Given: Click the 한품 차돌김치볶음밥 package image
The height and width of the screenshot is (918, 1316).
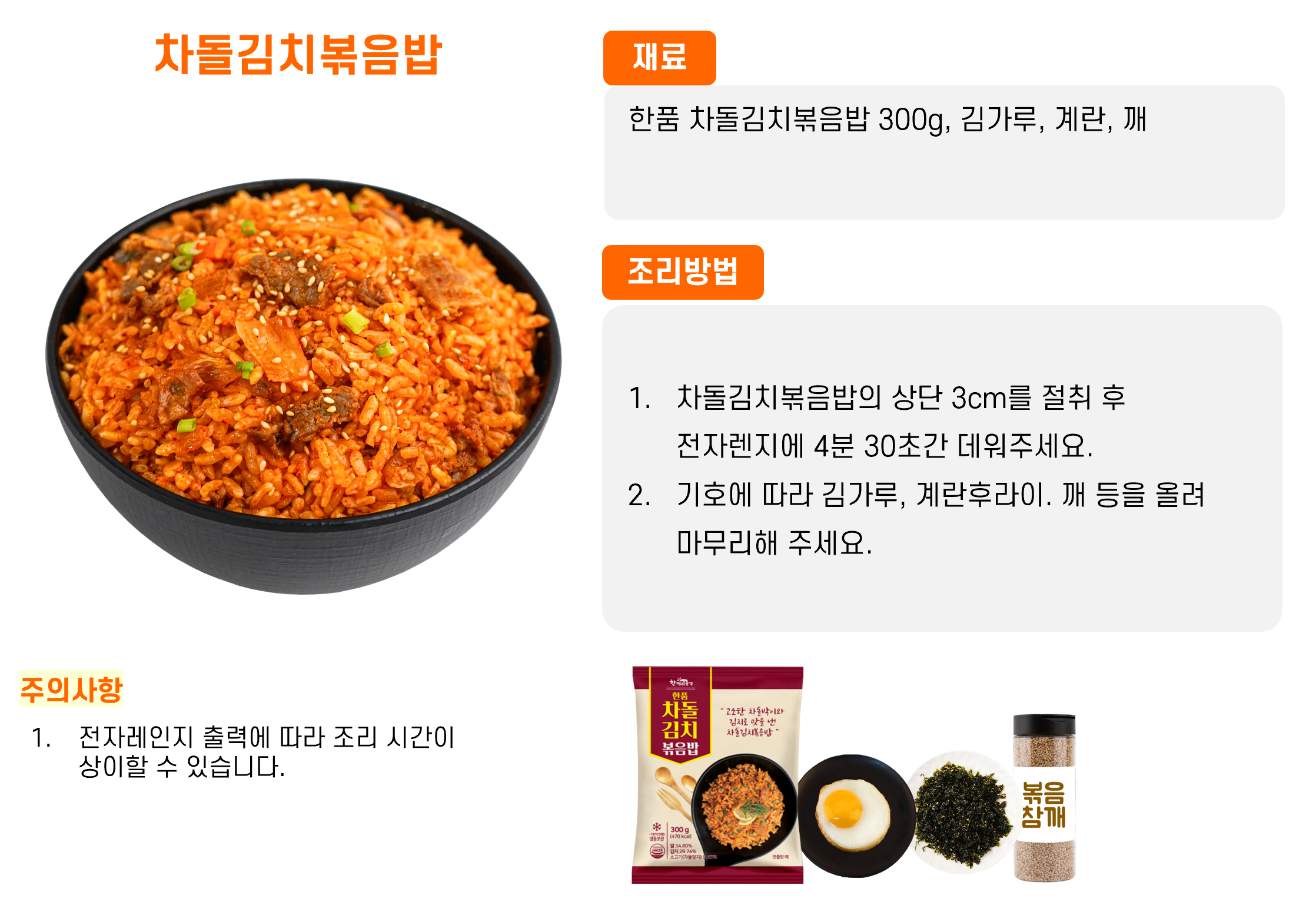Looking at the screenshot, I should tap(717, 775).
